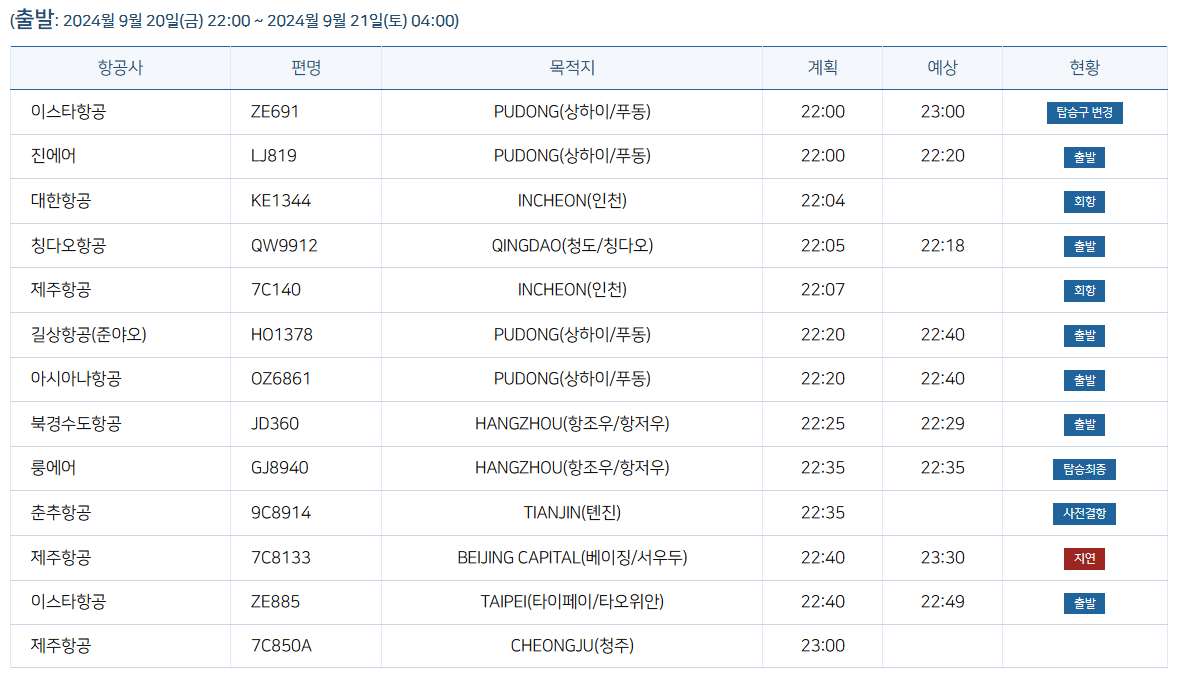Click expected time 22:49 for ZE885

[943, 602]
